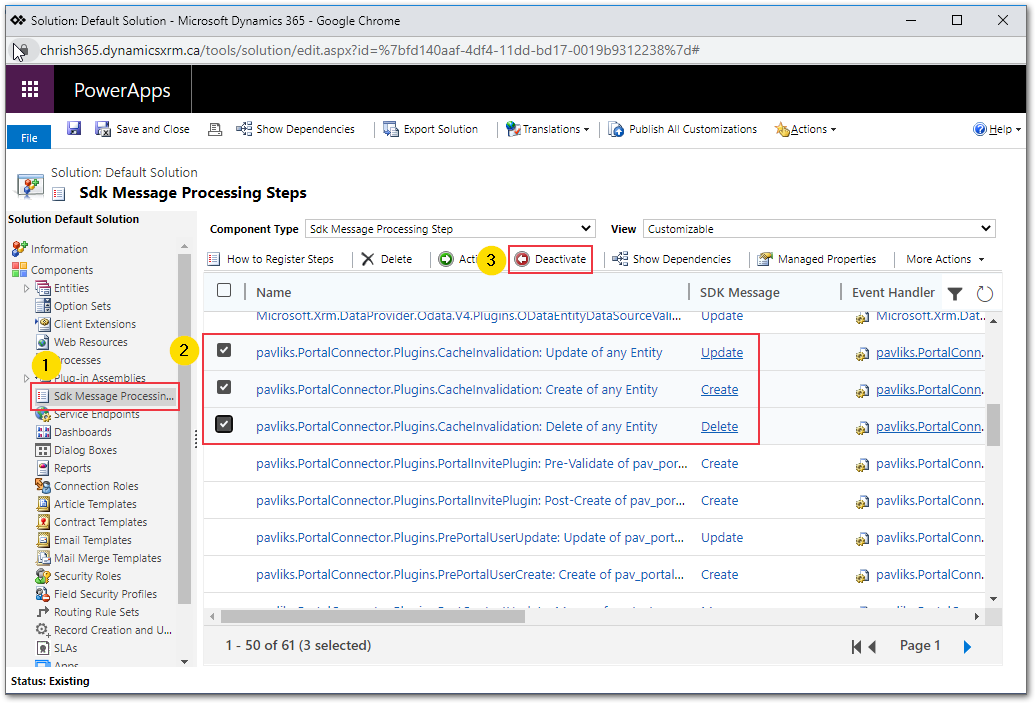Click the green Activate icon

[x=446, y=259]
